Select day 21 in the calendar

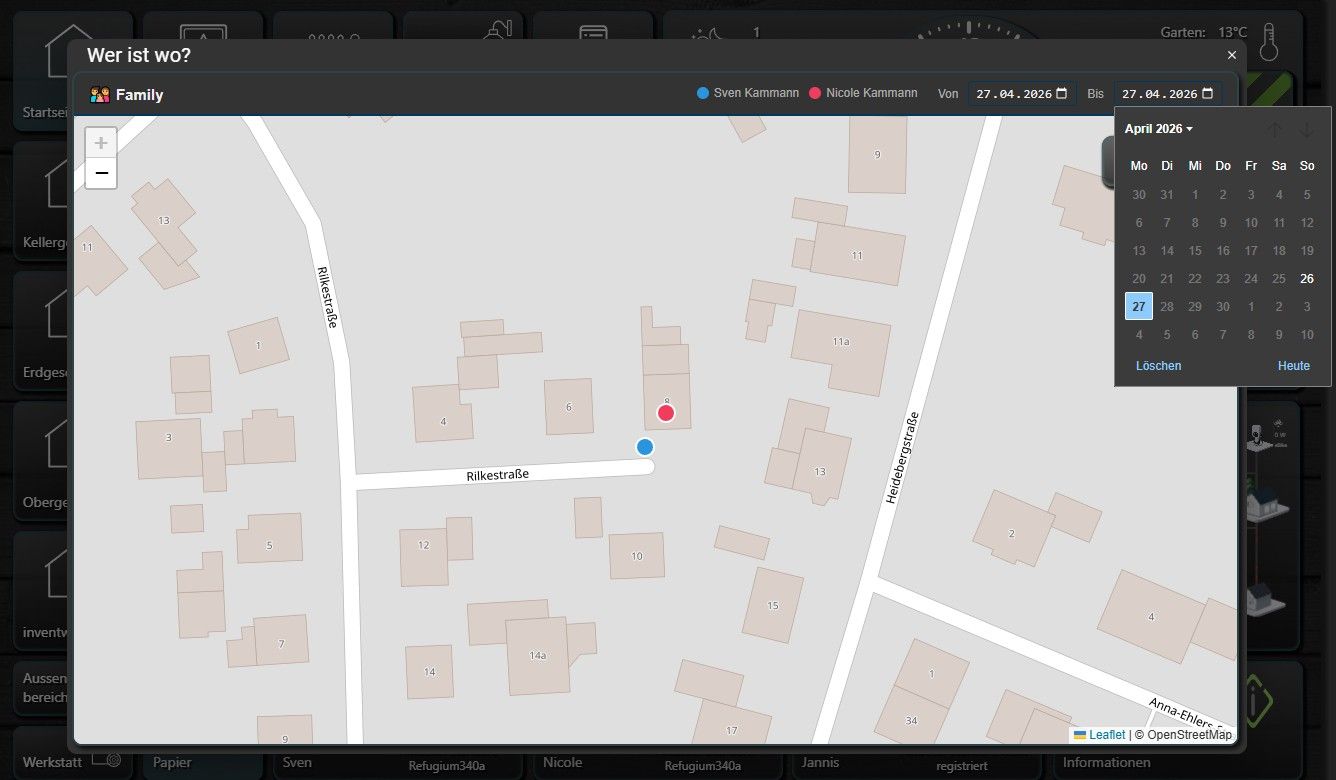click(x=1167, y=278)
